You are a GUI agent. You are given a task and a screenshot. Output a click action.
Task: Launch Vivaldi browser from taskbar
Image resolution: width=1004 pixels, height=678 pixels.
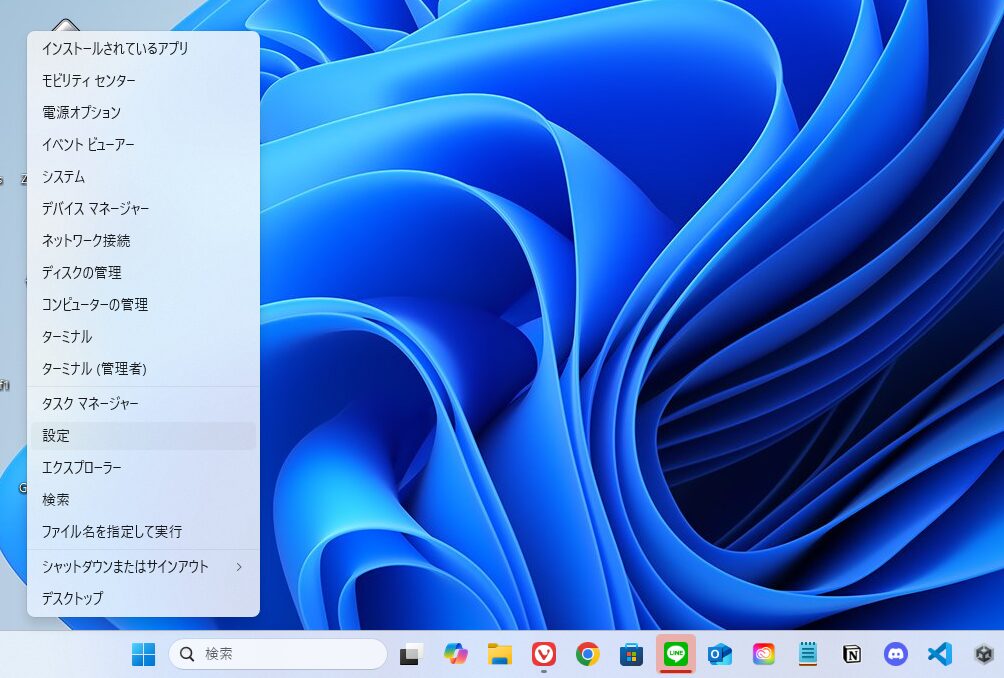pyautogui.click(x=543, y=654)
